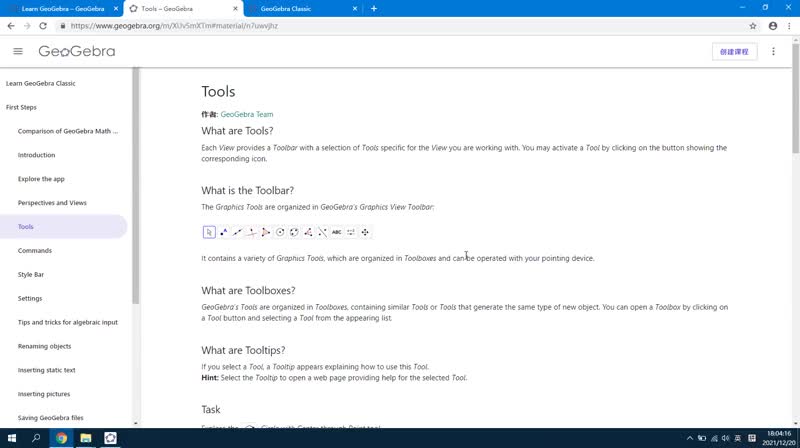
Task: Open Tips and tricks for algebraic input
Action: tap(68, 322)
